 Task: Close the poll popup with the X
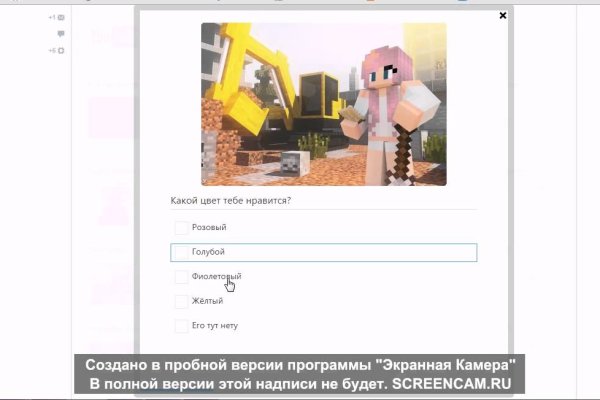(x=503, y=16)
